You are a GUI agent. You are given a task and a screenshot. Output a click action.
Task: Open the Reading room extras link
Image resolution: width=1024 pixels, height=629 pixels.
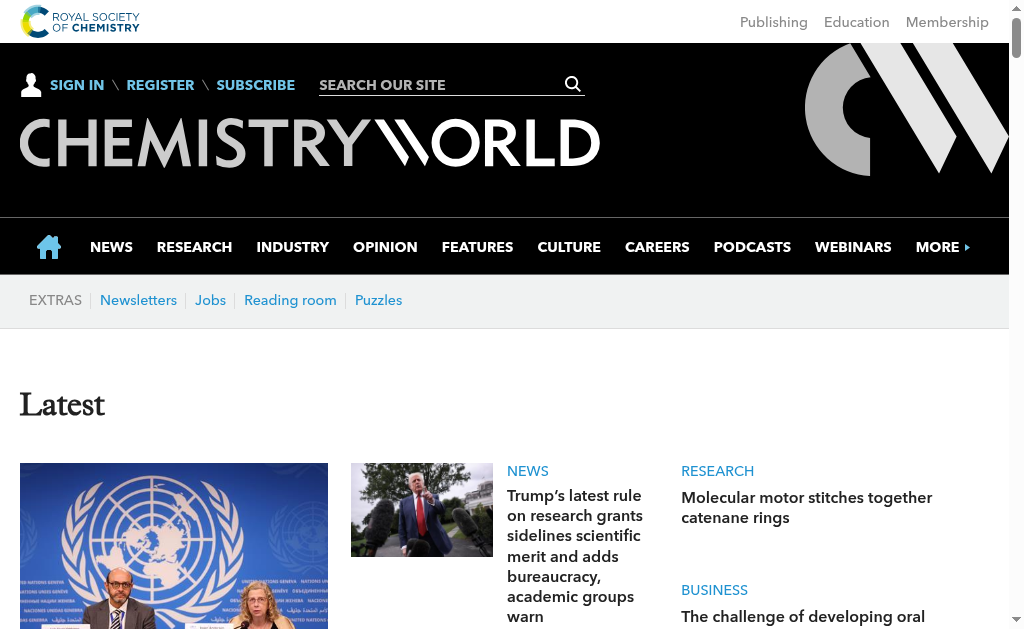(x=290, y=300)
